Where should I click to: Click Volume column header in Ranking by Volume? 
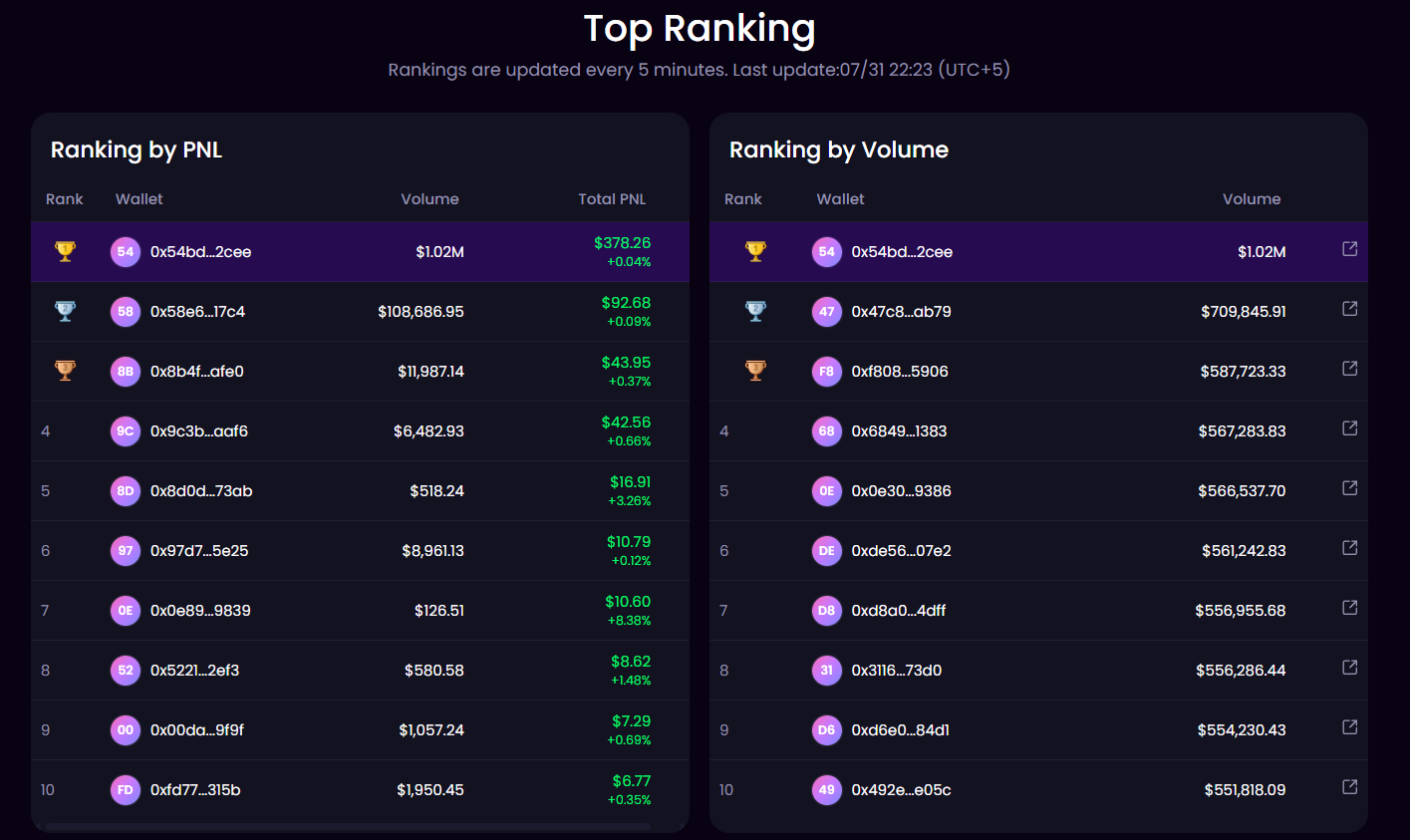tap(1252, 199)
